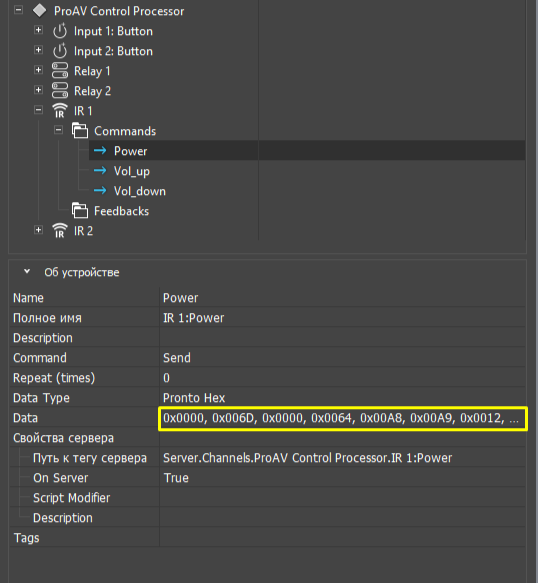Expand the IR 2 node
Image resolution: width=538 pixels, height=583 pixels.
click(x=38, y=230)
